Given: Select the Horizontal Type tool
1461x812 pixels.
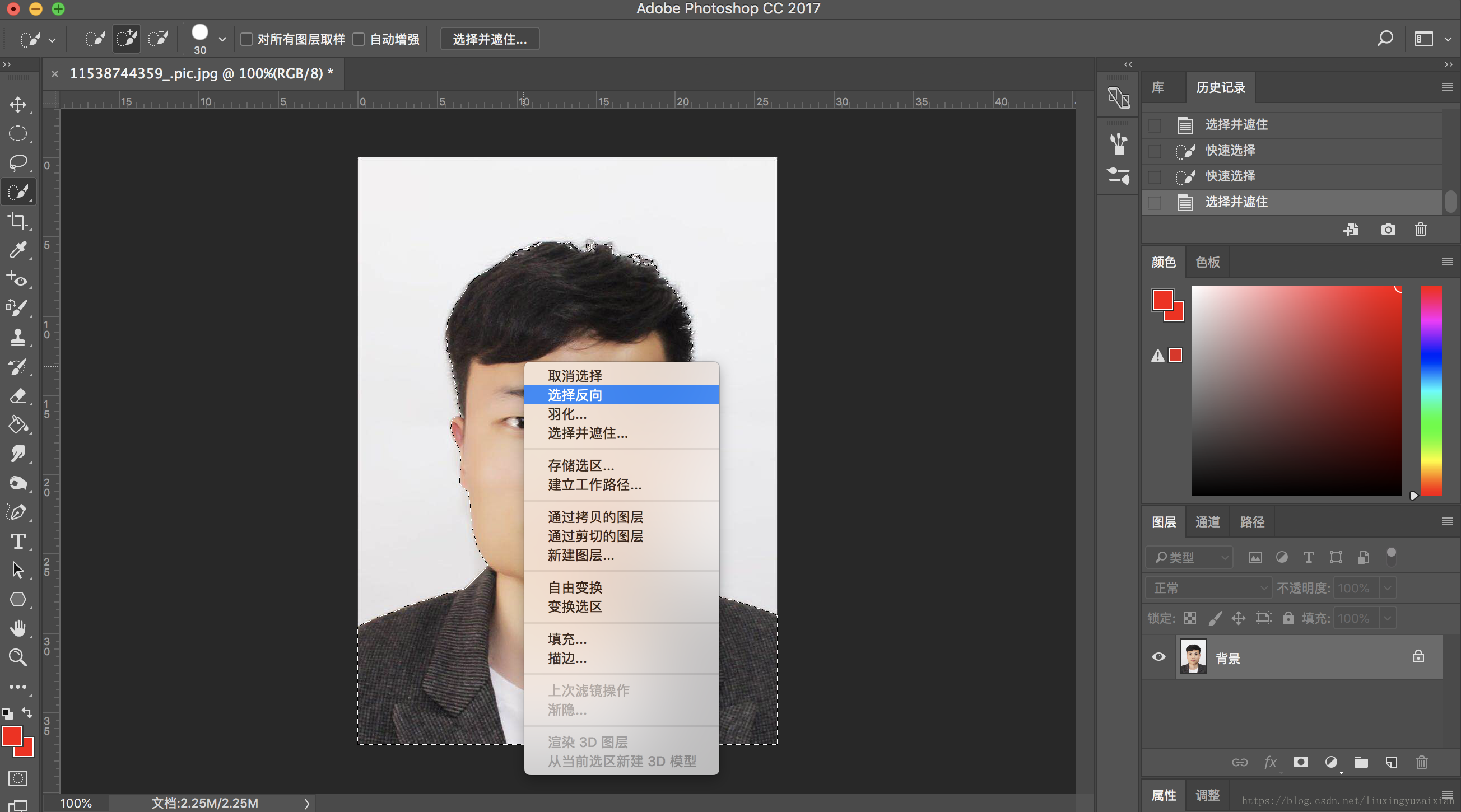Looking at the screenshot, I should click(x=17, y=541).
